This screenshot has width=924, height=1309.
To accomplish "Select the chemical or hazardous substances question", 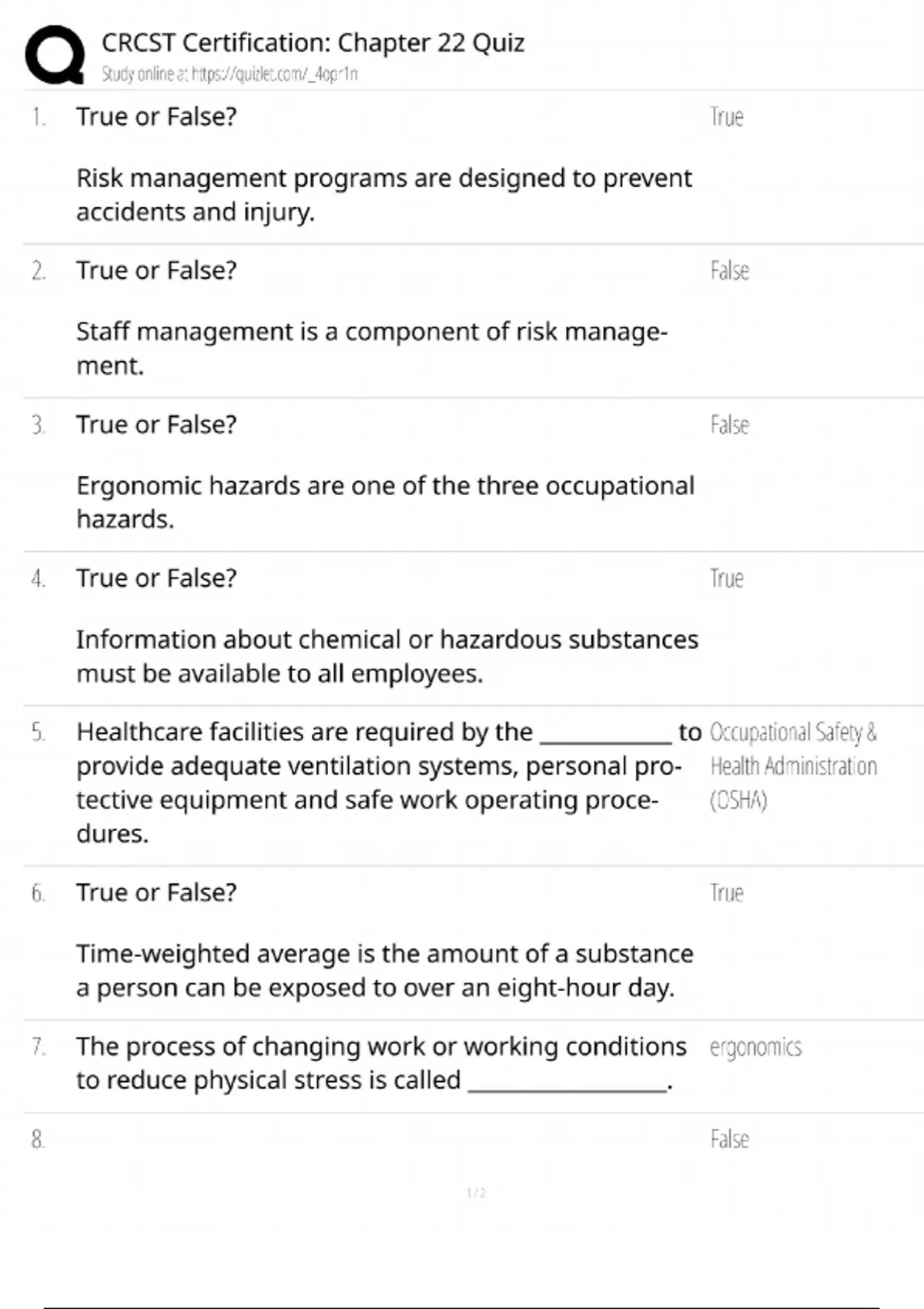I will (x=387, y=656).
